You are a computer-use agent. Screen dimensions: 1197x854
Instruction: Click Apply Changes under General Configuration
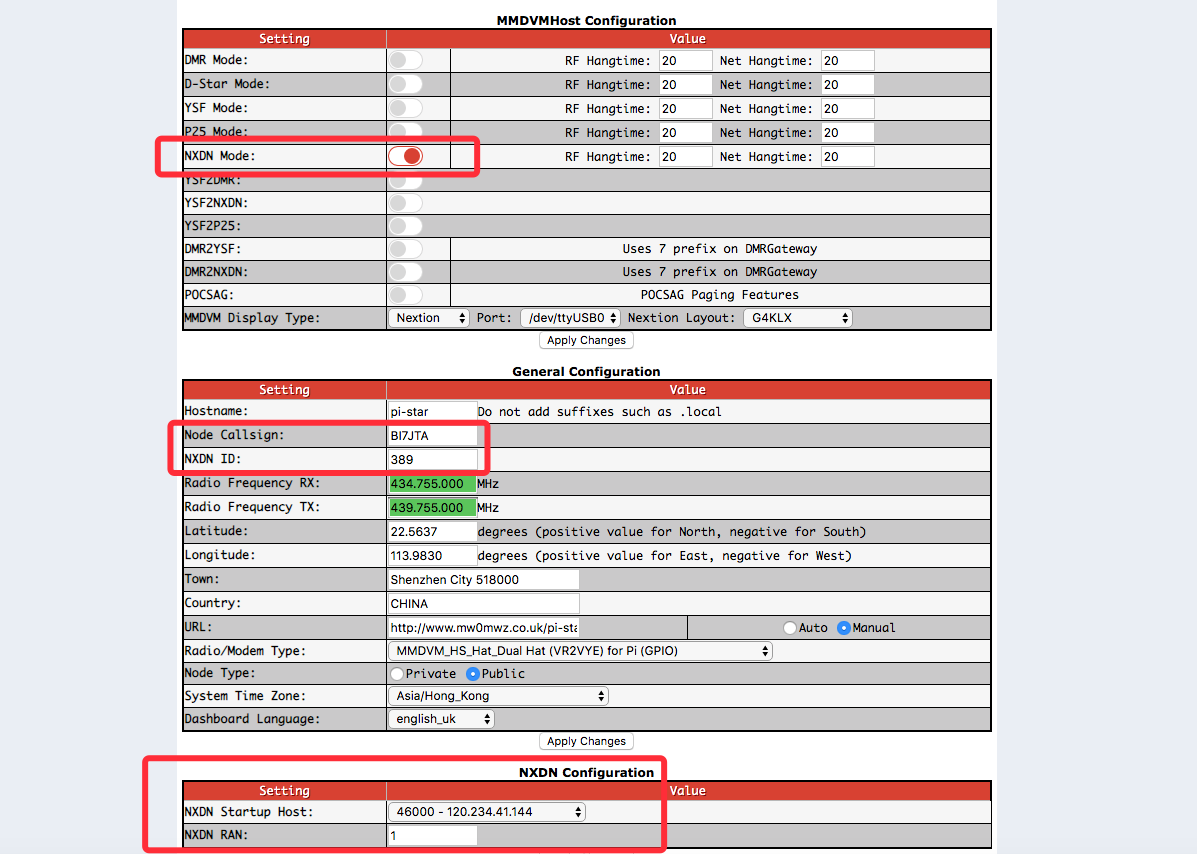coord(586,741)
